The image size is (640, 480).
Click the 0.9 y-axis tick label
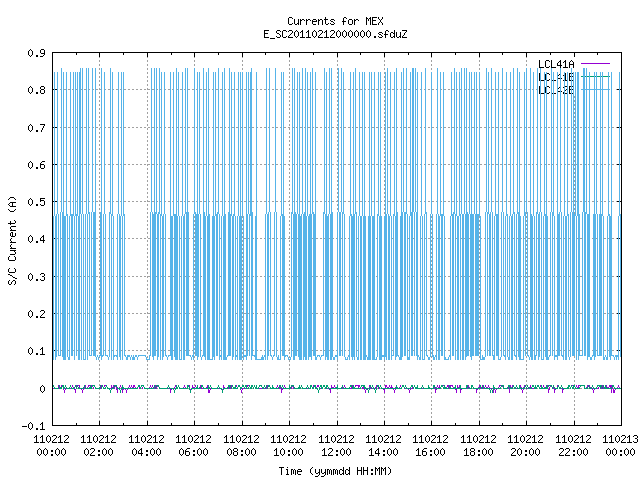(x=36, y=53)
